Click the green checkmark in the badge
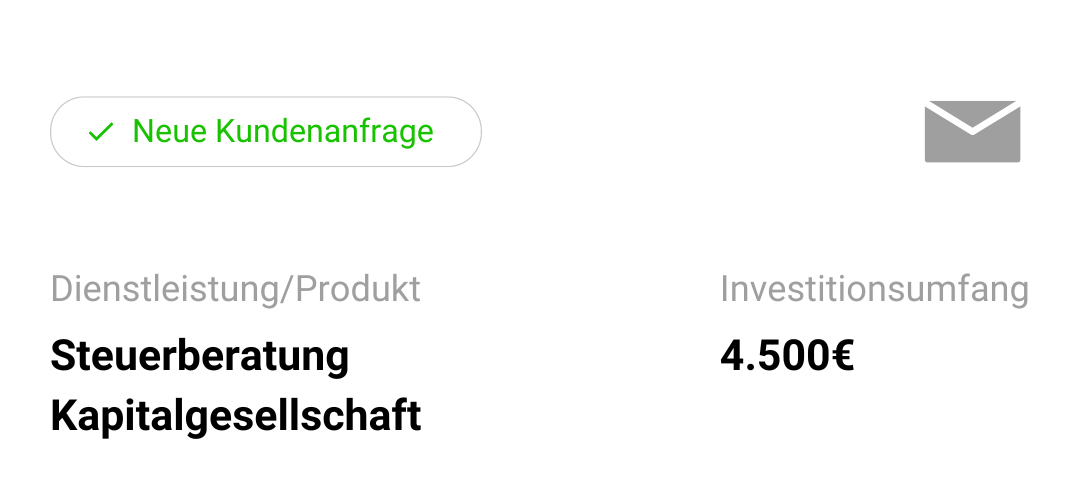The width and height of the screenshot is (1080, 500). (x=101, y=132)
